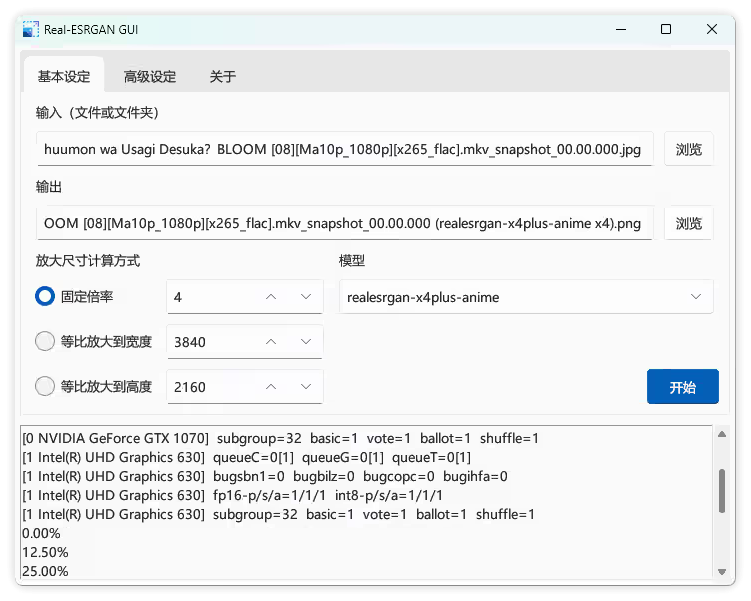Switch to the 高级设定 tab
Viewport: 751px width, 601px height.
coord(150,76)
